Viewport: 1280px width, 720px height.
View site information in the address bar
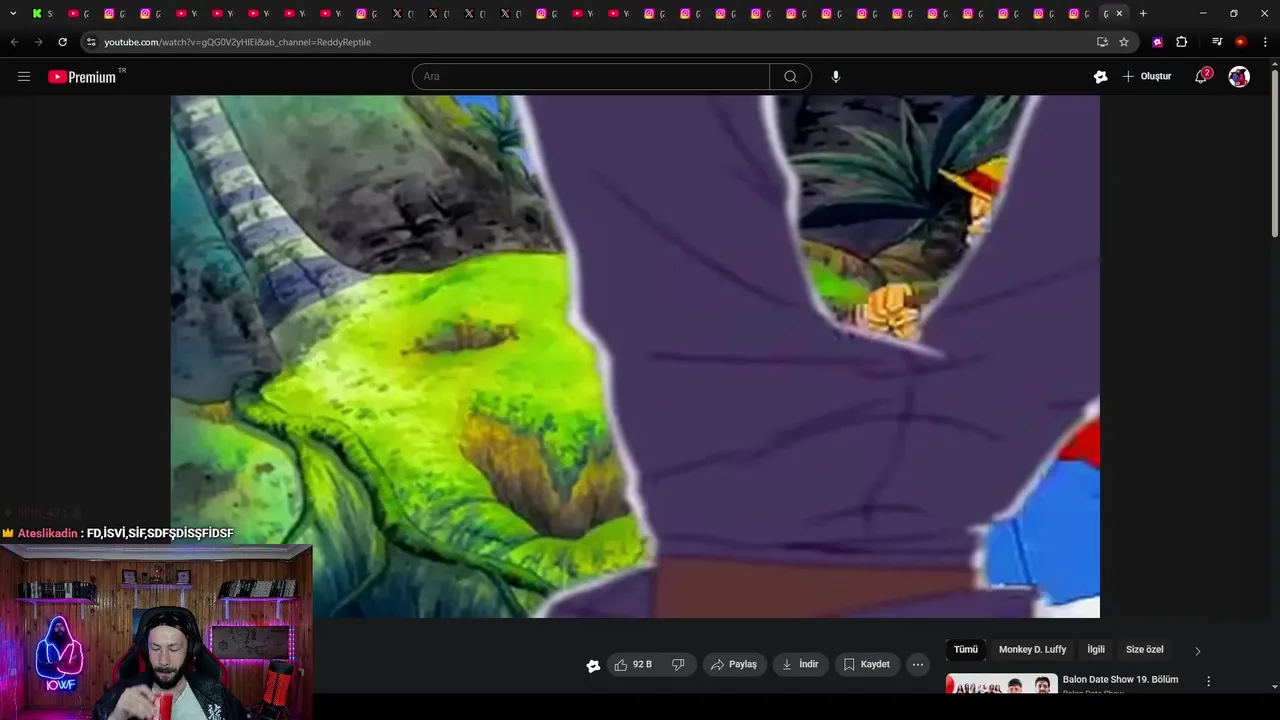point(91,42)
